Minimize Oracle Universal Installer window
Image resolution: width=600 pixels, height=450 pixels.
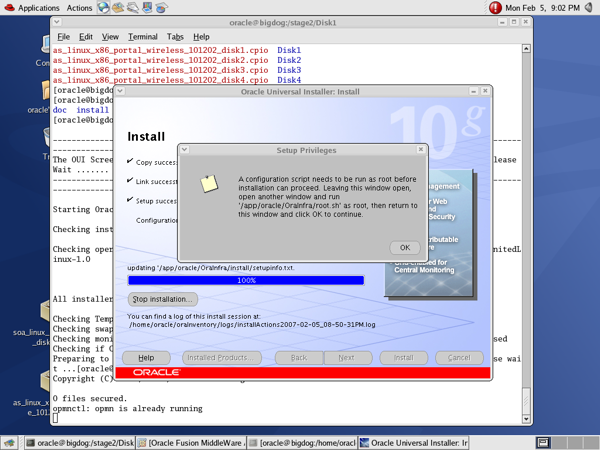pos(474,91)
